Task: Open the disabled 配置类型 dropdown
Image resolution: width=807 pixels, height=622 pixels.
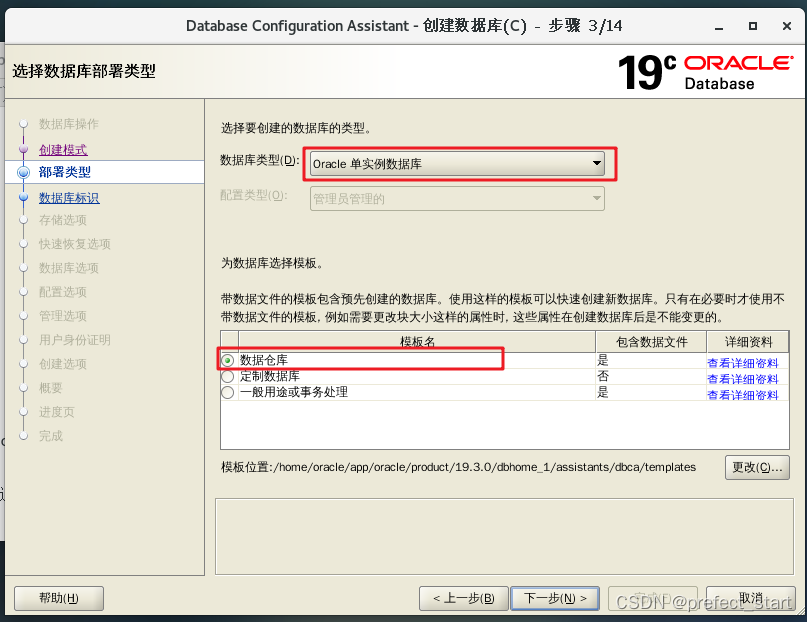Action: [457, 199]
